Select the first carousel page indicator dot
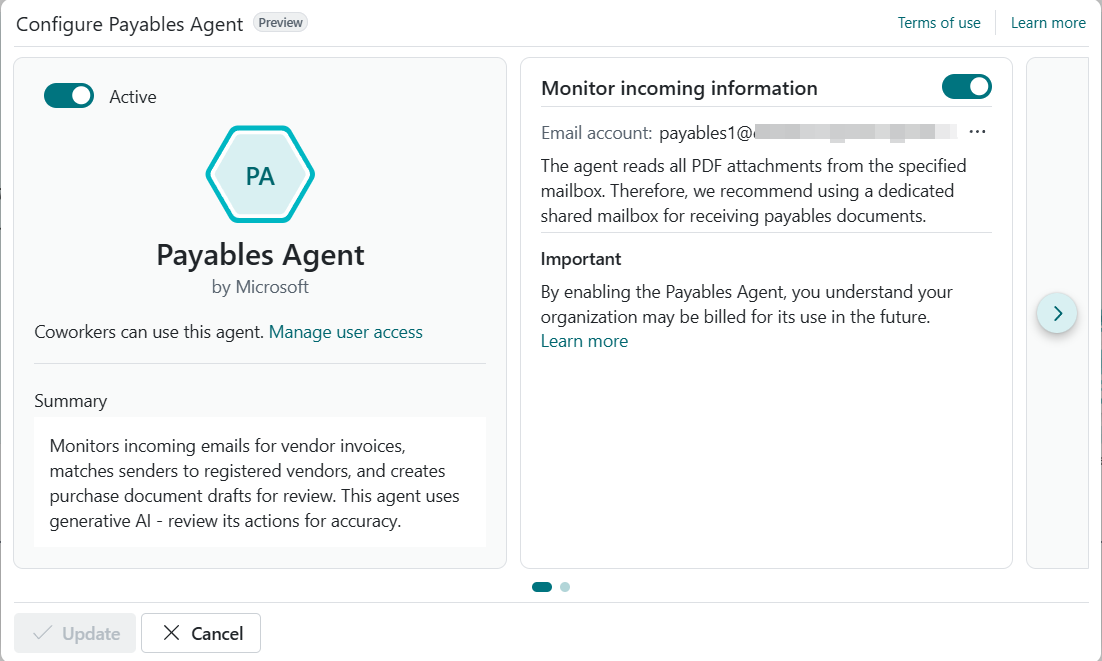The width and height of the screenshot is (1102, 661). click(541, 586)
